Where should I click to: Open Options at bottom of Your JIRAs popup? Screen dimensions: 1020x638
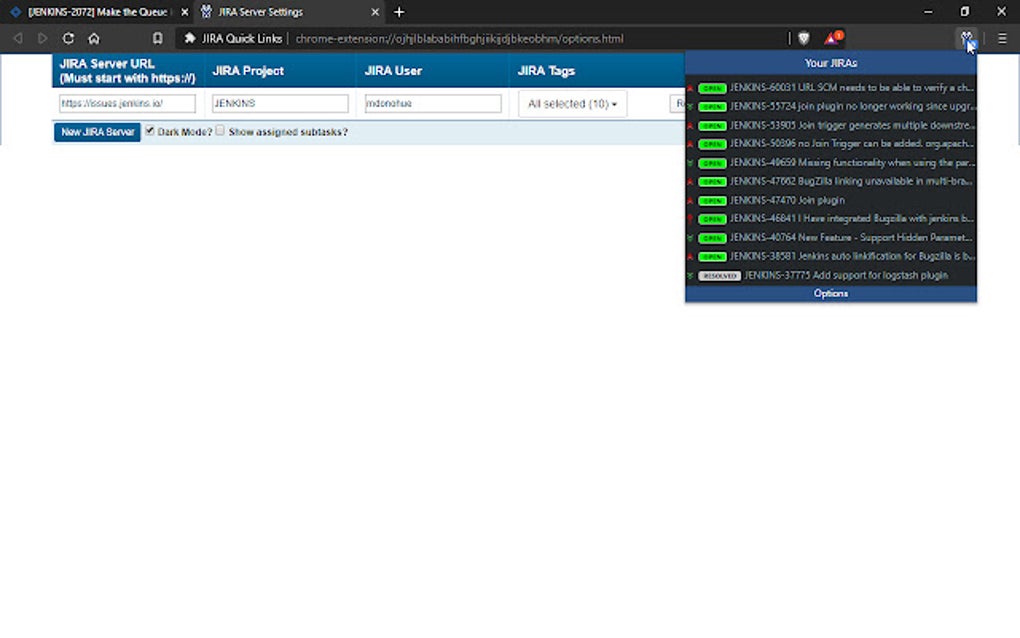(830, 293)
